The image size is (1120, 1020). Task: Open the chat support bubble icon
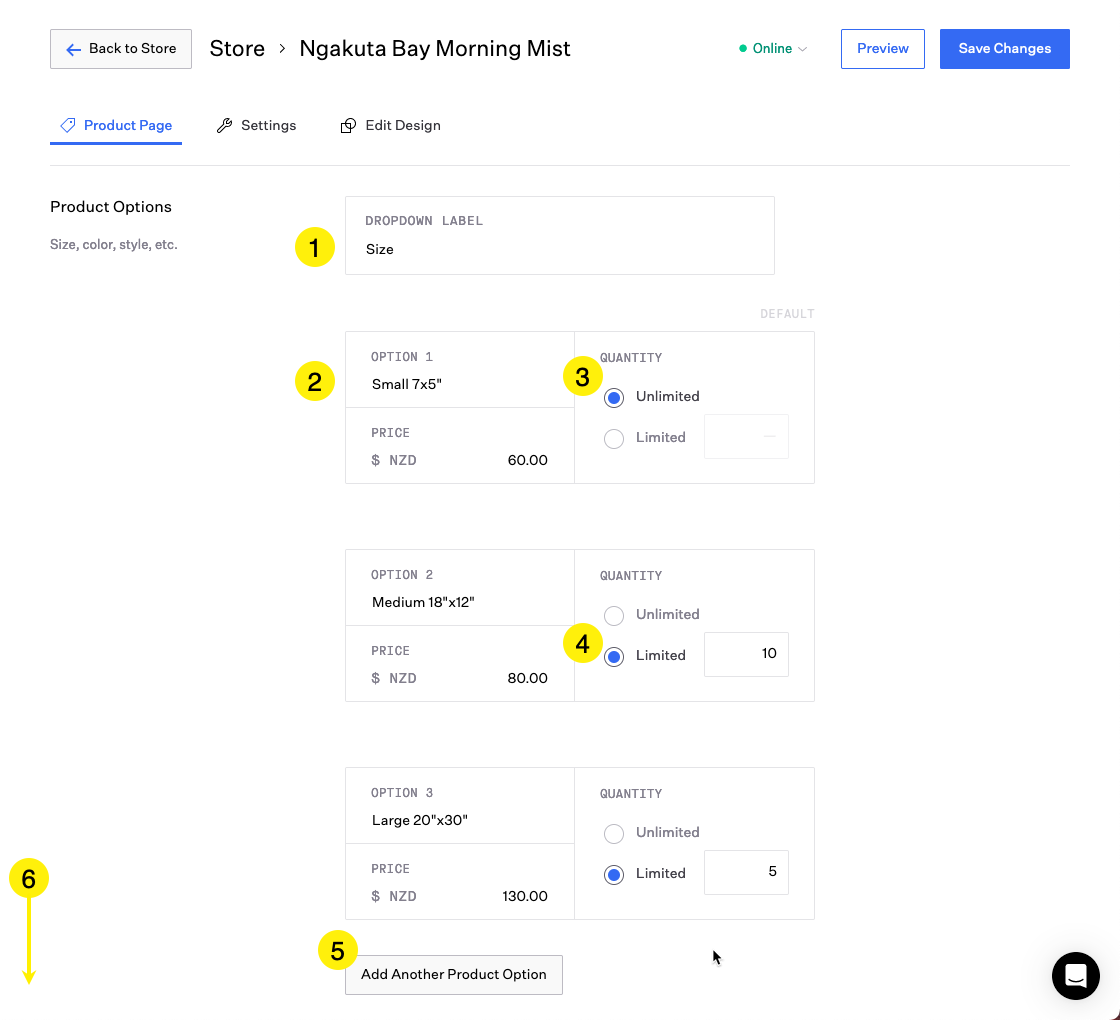(1075, 975)
